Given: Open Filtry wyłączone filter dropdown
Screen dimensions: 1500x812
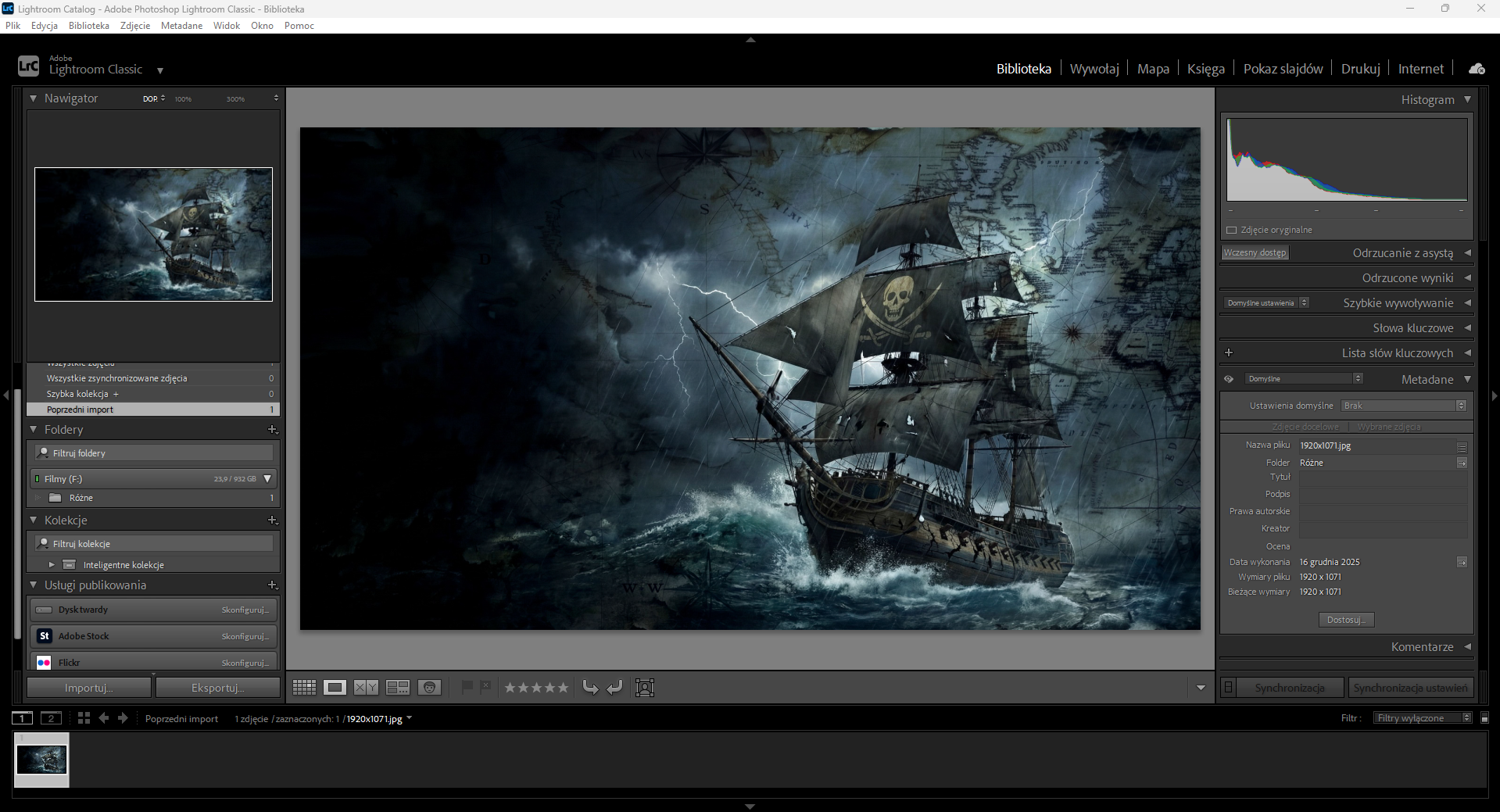Looking at the screenshot, I should (1423, 718).
